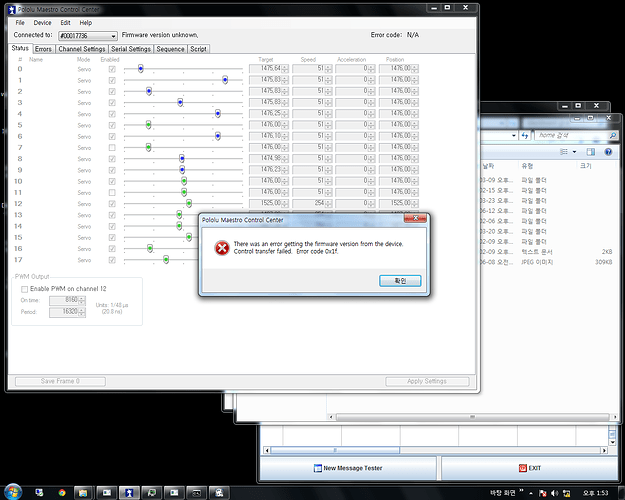This screenshot has height=500, width=625.
Task: Switch to the Channel Settings tab
Action: [81, 48]
